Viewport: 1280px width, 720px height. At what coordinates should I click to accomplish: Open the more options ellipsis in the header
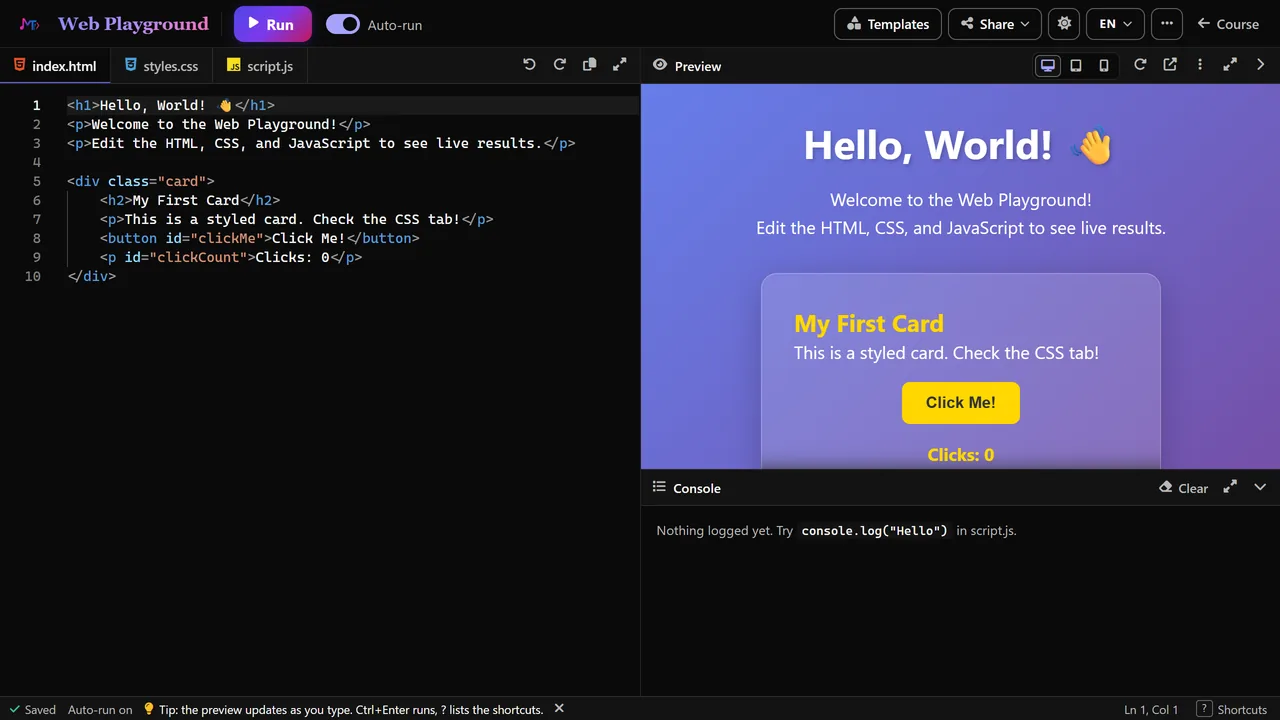tap(1167, 24)
